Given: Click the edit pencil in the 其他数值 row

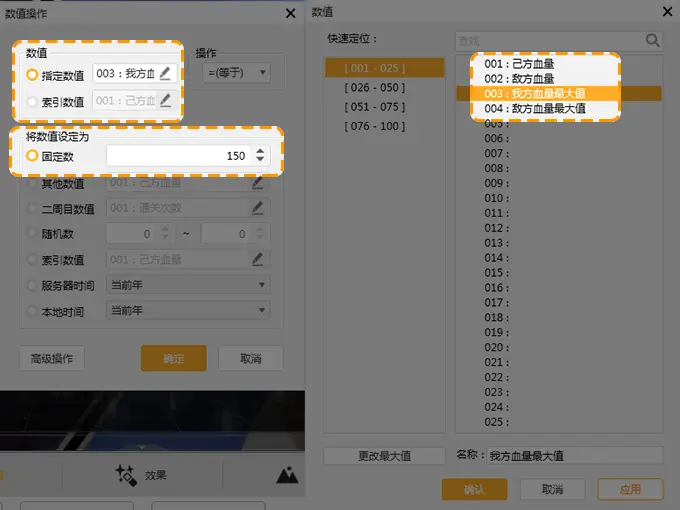Looking at the screenshot, I should pos(259,183).
